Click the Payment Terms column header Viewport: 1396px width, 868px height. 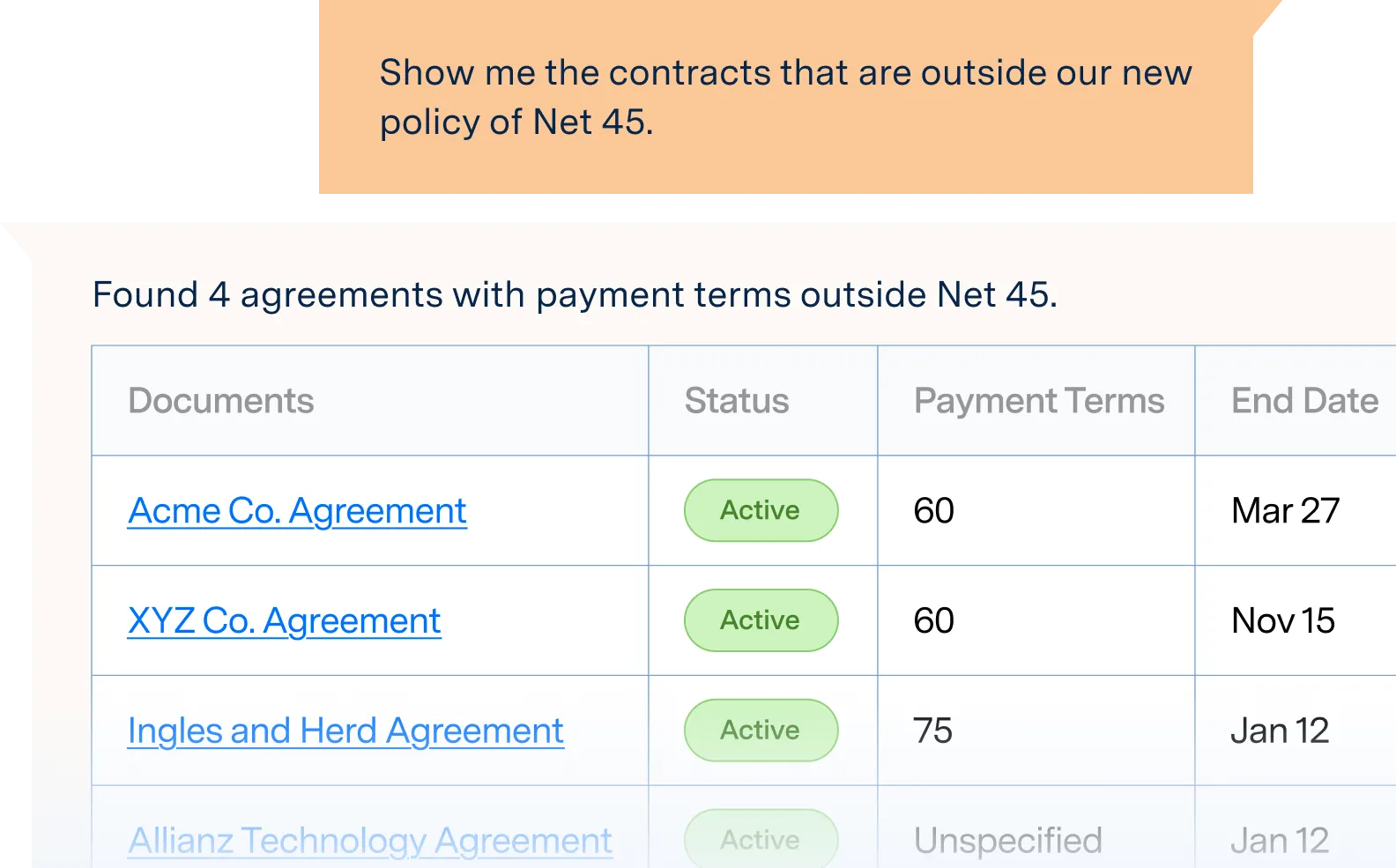(x=1039, y=401)
